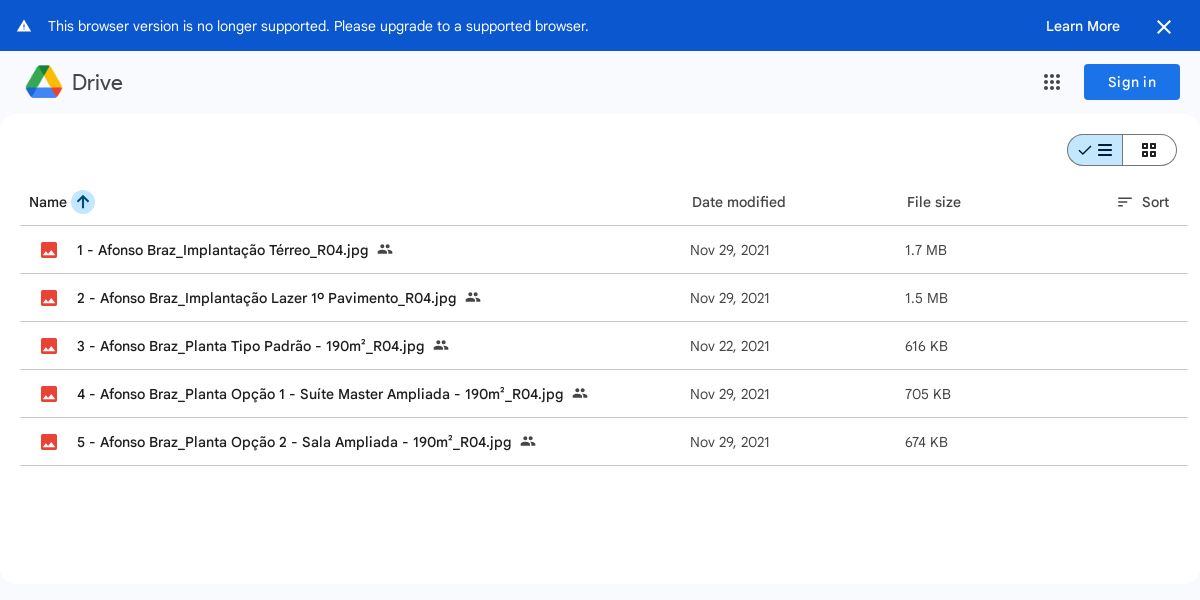Screen dimensions: 1200x600
Task: Switch to grid layout view
Action: (x=1149, y=150)
